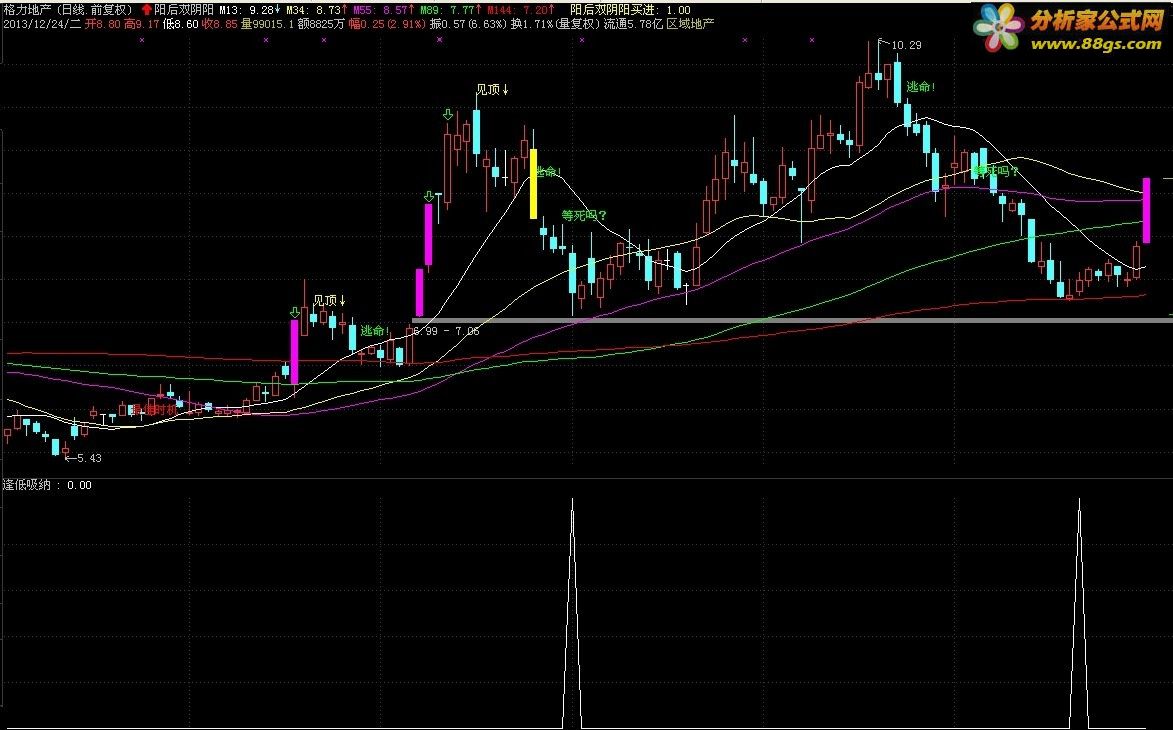Click the red 最佳时机 label
This screenshot has height=730, width=1173.
pos(154,410)
